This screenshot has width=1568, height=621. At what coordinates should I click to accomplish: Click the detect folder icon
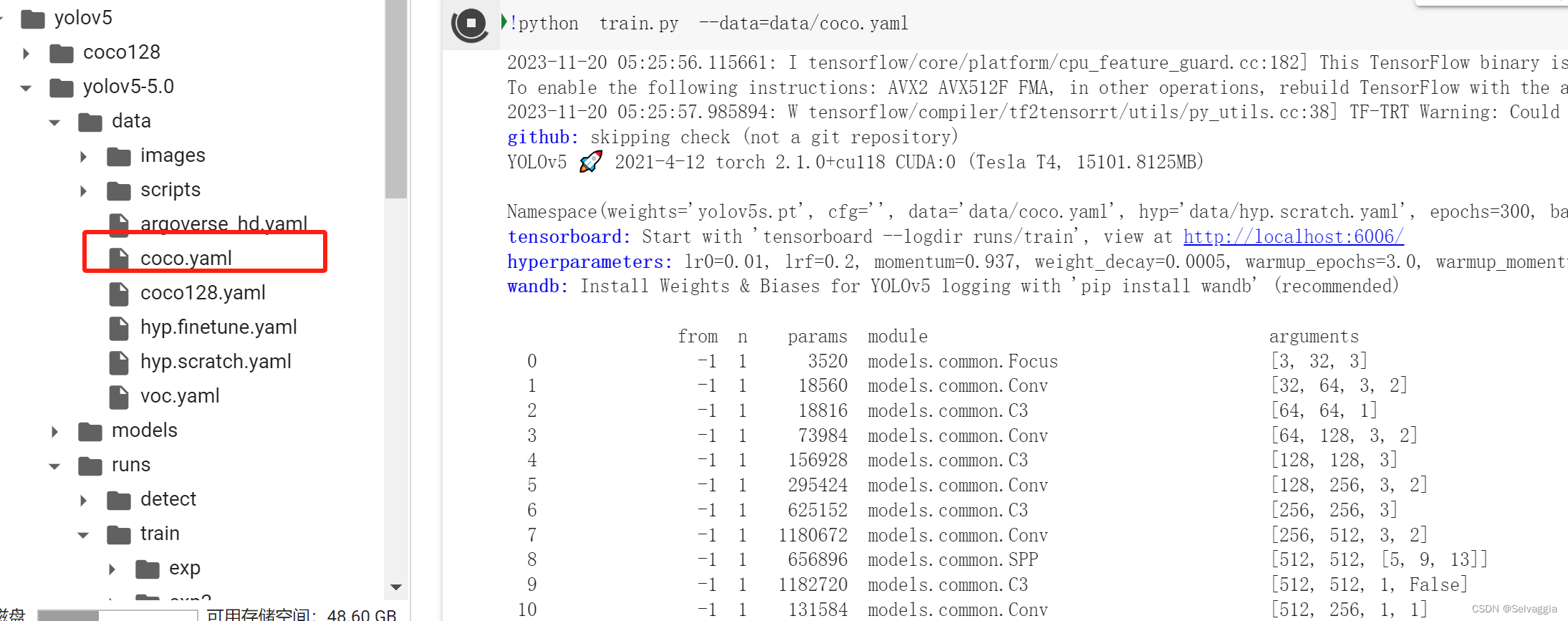pyautogui.click(x=119, y=500)
